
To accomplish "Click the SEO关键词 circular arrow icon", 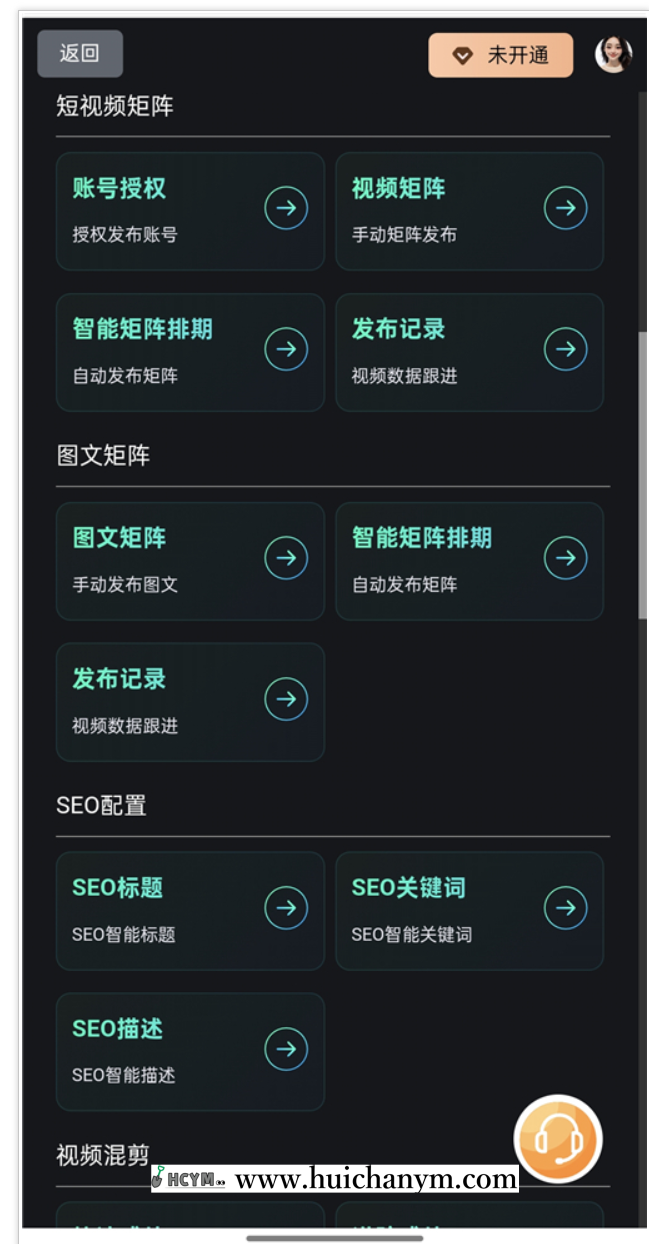I will click(x=566, y=907).
